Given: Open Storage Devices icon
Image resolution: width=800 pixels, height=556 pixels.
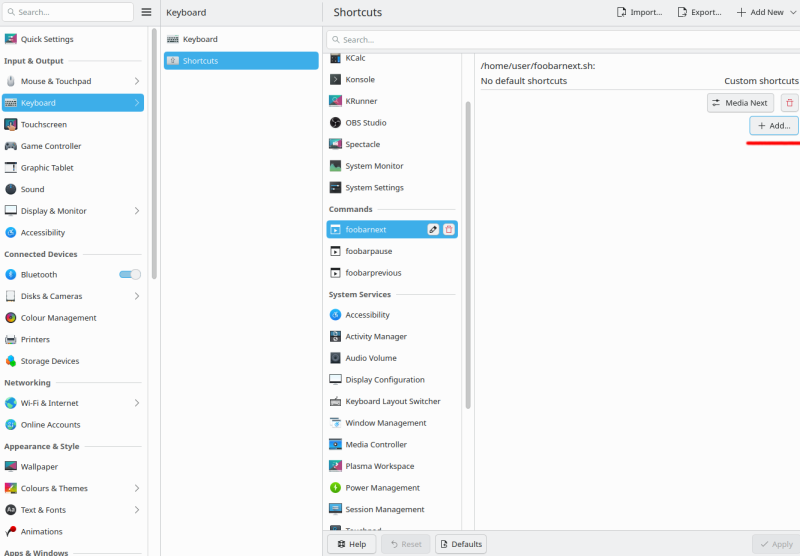Looking at the screenshot, I should click(x=11, y=361).
